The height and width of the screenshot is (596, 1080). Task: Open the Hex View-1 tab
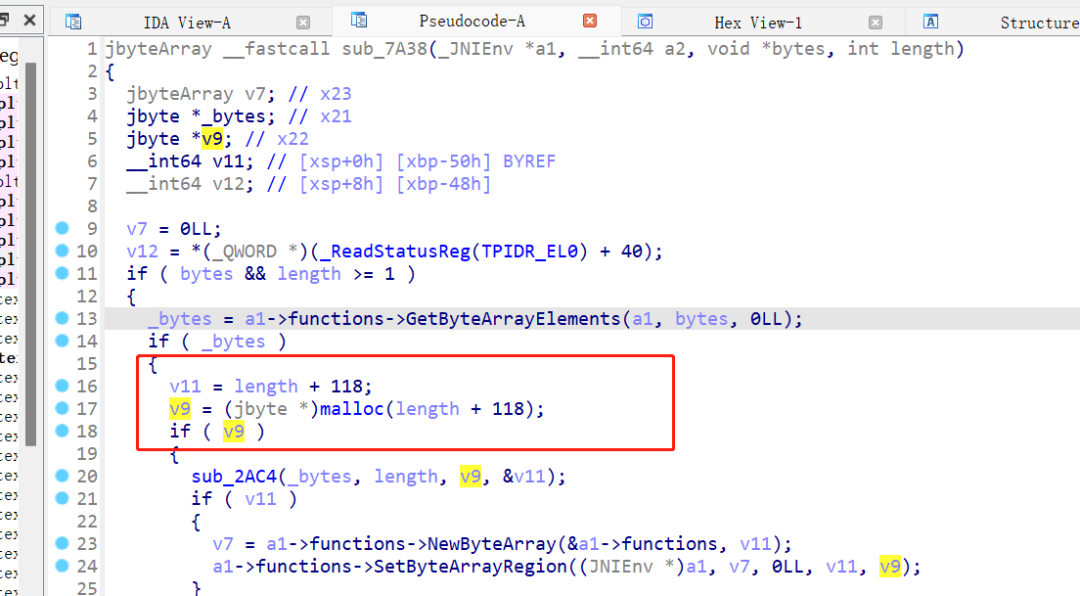pos(758,23)
